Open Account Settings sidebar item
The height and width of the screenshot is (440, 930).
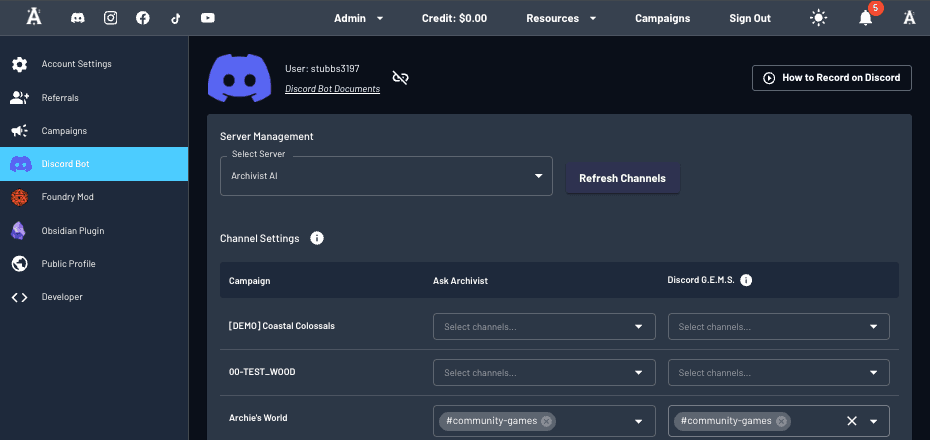coord(94,65)
